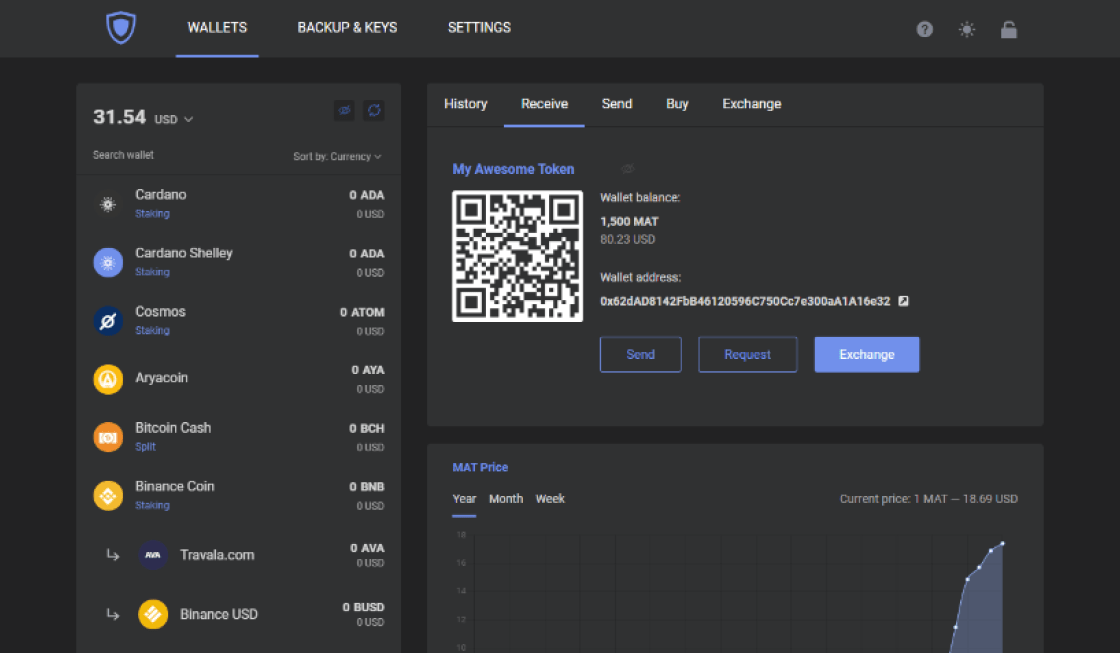Viewport: 1120px width, 653px height.
Task: Open the QR code image
Action: point(517,256)
